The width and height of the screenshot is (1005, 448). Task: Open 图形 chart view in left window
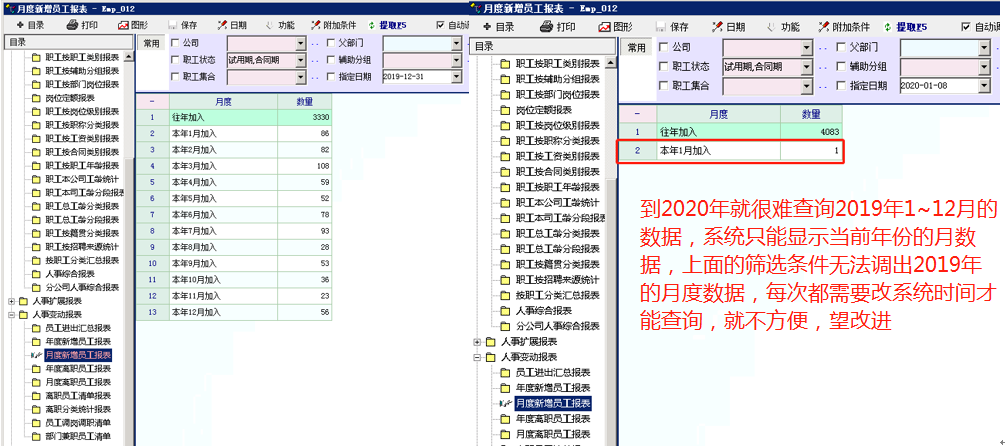click(x=132, y=24)
